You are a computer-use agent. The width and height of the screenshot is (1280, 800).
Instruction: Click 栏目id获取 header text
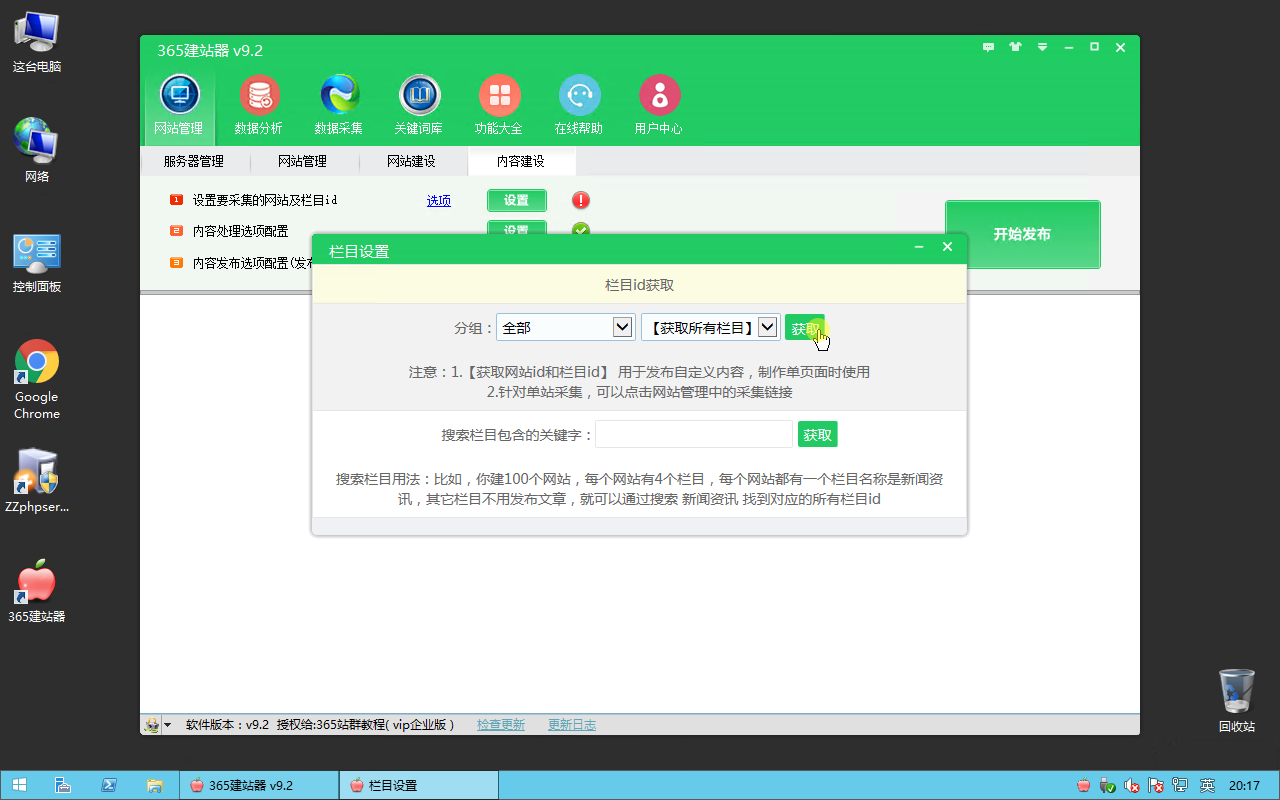pos(640,285)
